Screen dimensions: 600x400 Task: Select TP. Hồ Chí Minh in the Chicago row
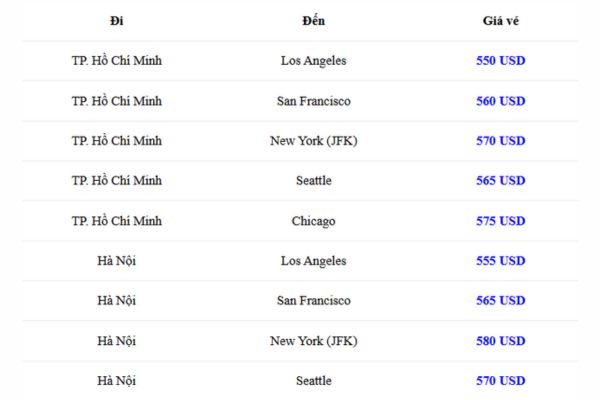(x=117, y=221)
